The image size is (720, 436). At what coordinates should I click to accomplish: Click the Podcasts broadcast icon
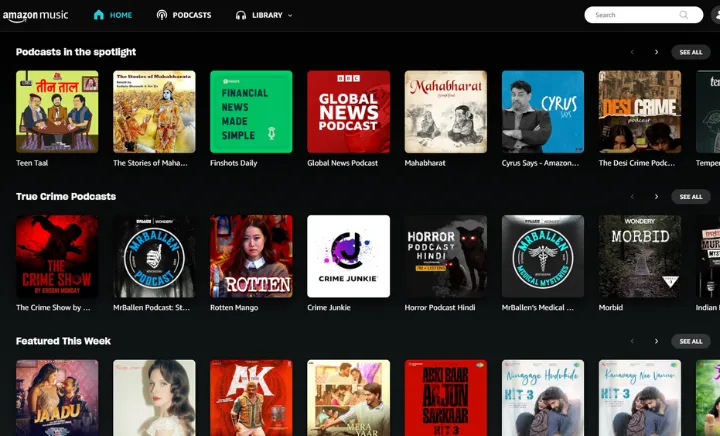click(162, 15)
